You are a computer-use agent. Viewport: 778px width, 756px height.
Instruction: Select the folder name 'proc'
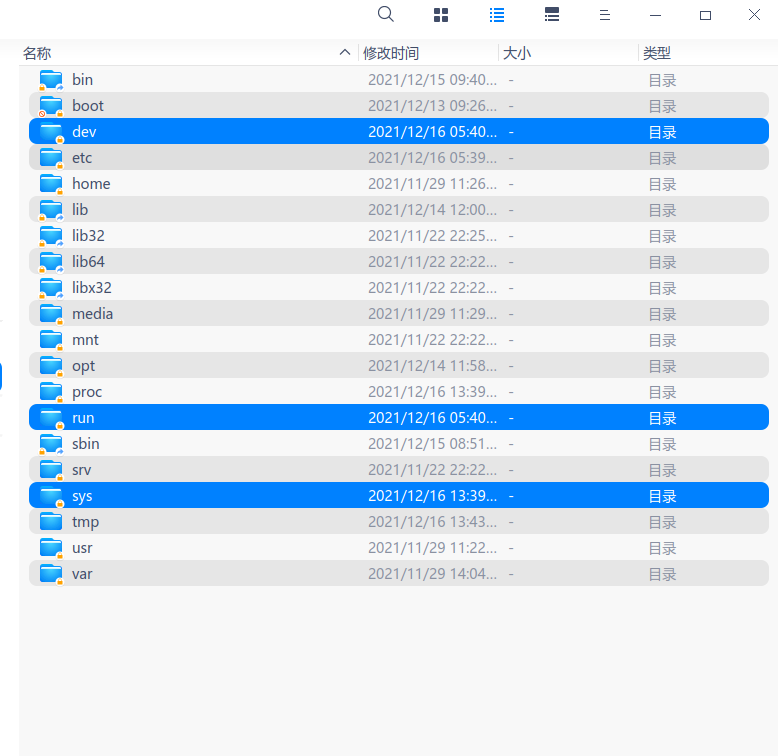click(87, 393)
